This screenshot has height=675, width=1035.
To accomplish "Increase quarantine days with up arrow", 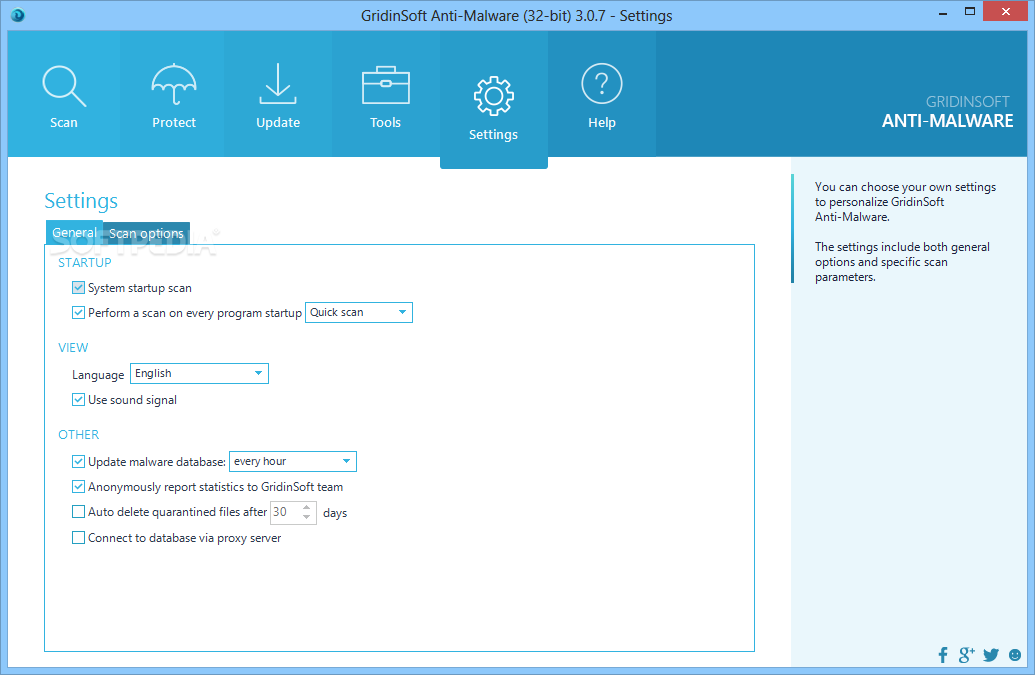I will pos(306,507).
